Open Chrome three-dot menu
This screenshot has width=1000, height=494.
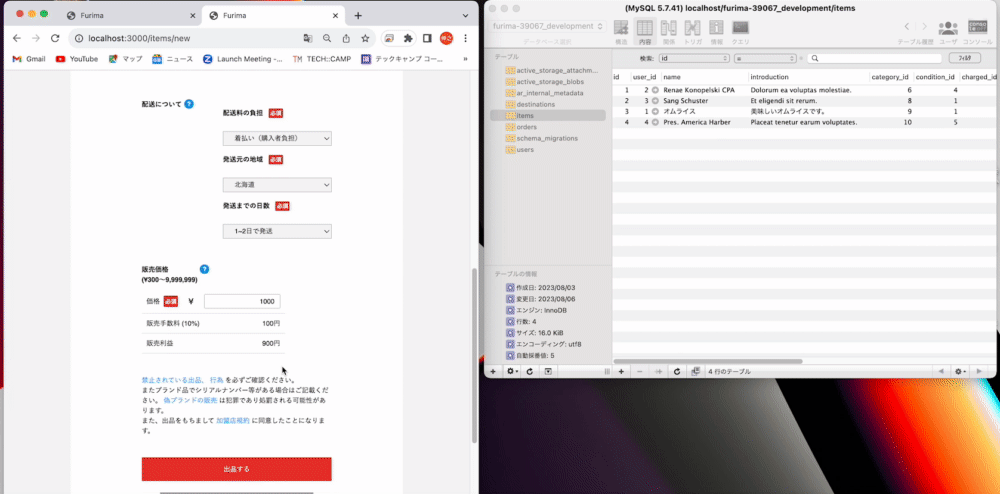[466, 38]
